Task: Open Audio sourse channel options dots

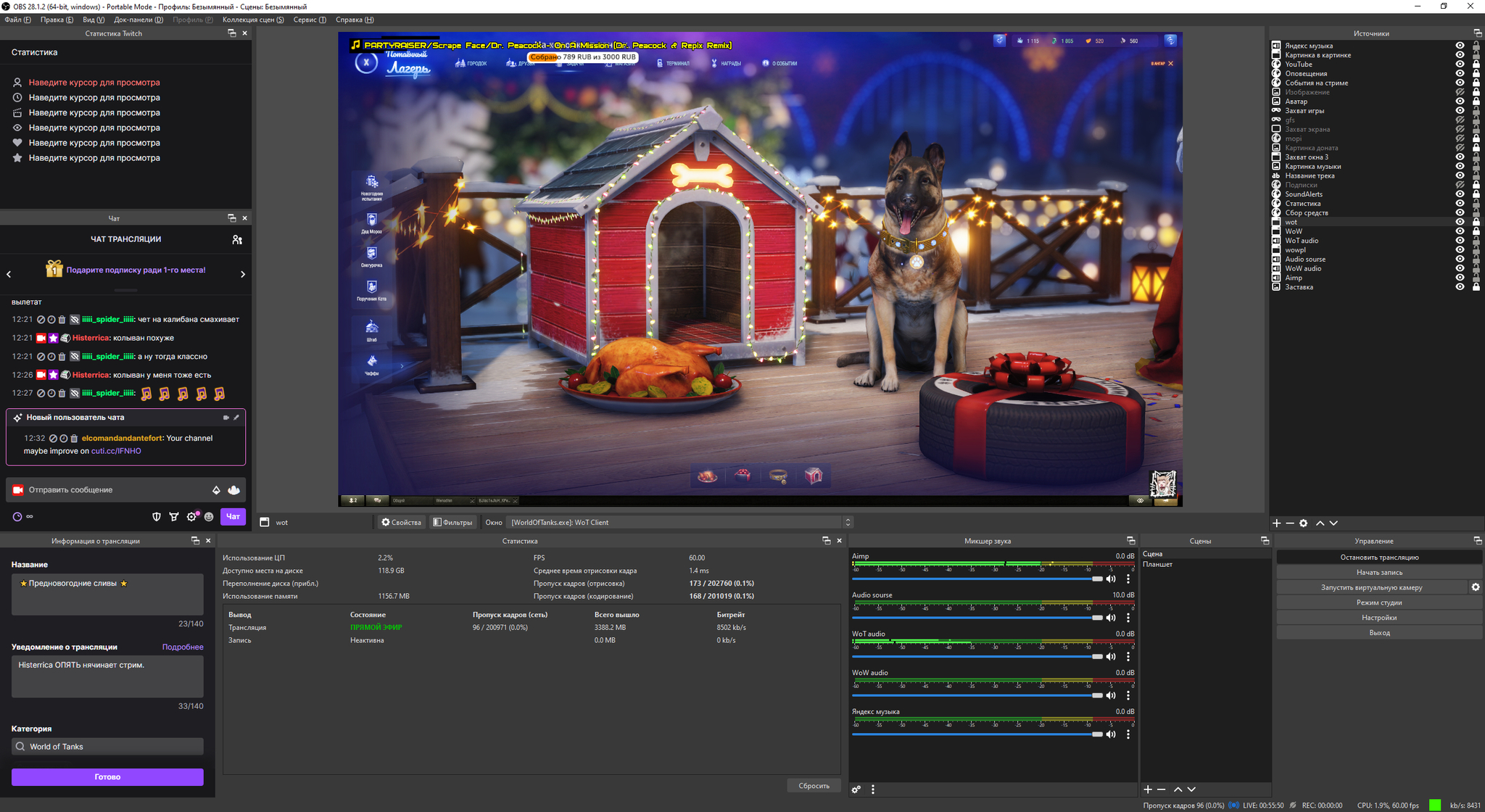Action: tap(1128, 618)
